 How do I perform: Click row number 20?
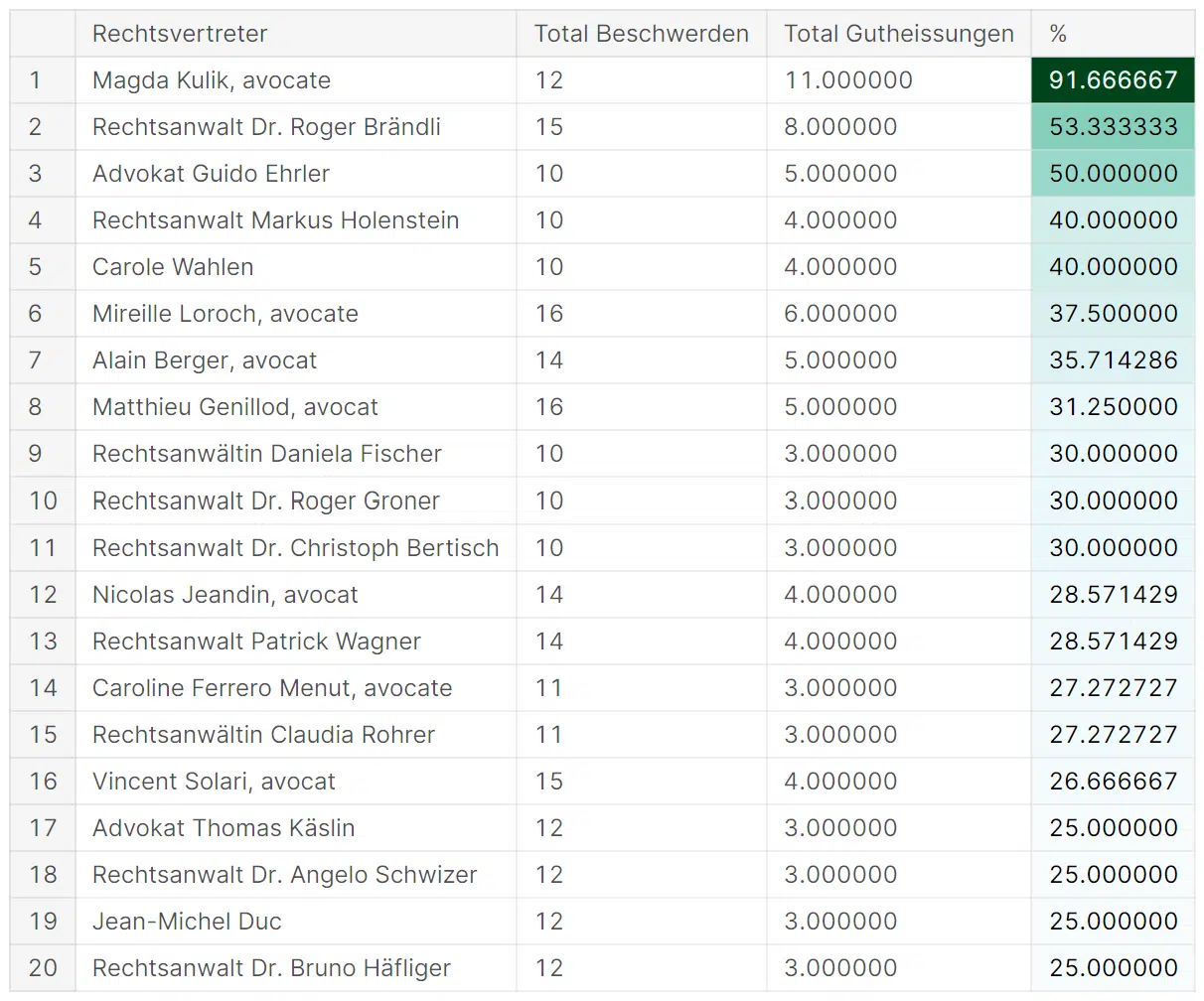tap(43, 968)
